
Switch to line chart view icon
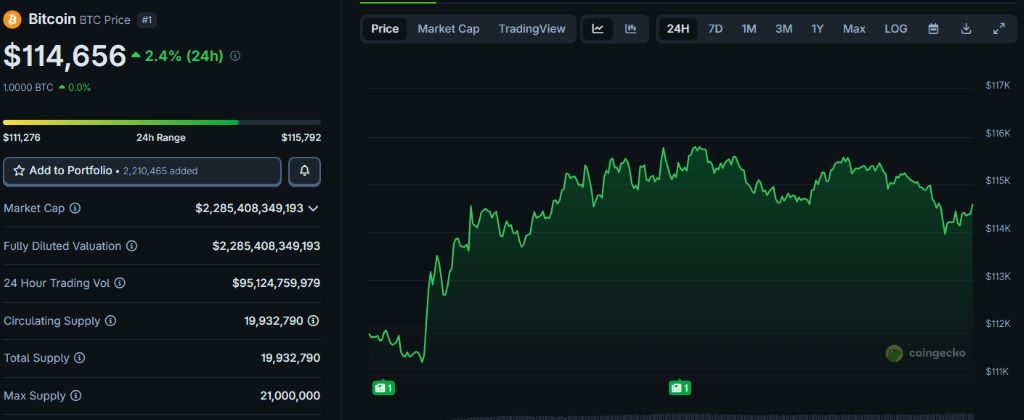[x=598, y=29]
